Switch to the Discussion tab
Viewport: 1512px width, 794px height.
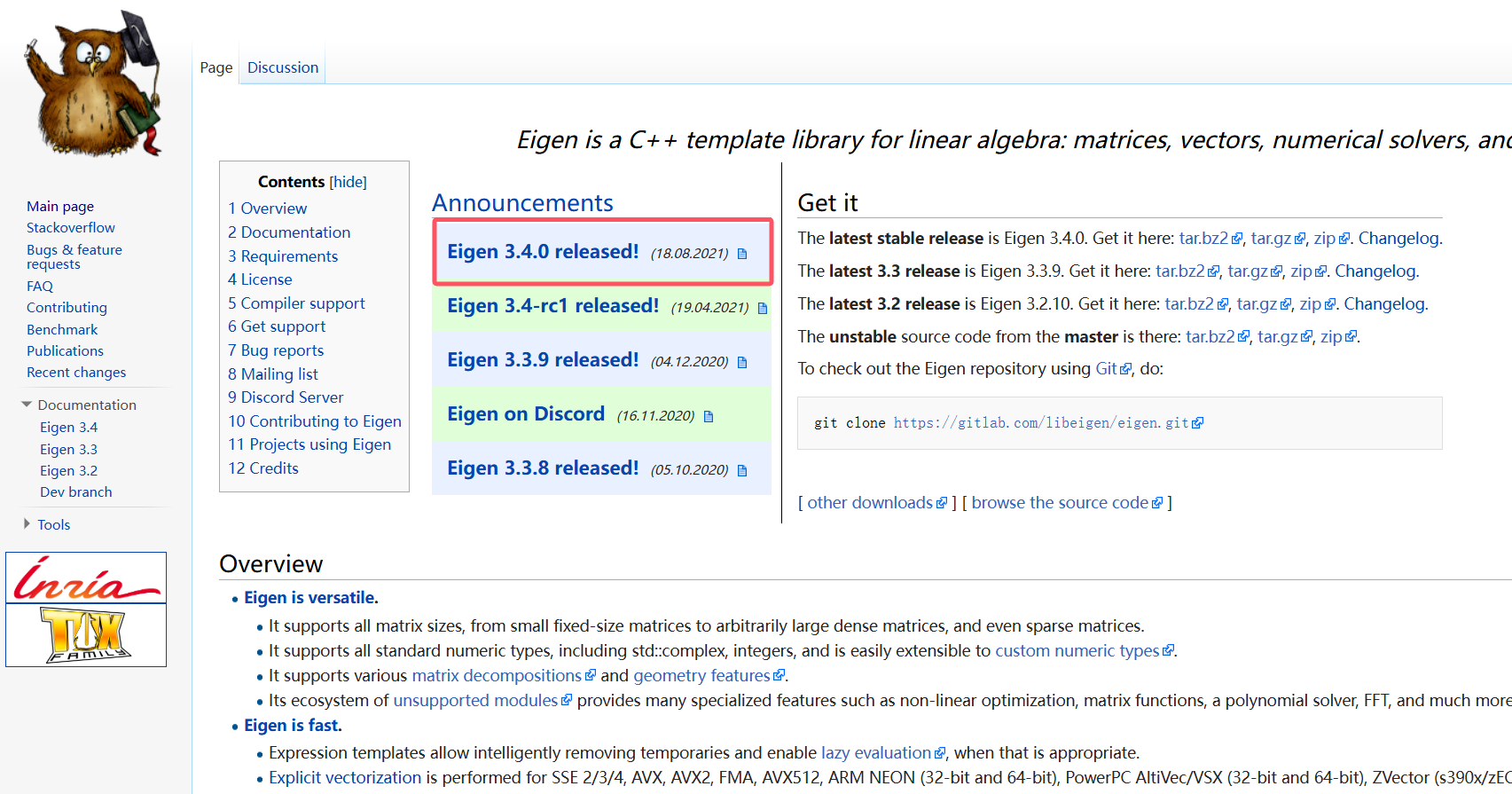283,67
